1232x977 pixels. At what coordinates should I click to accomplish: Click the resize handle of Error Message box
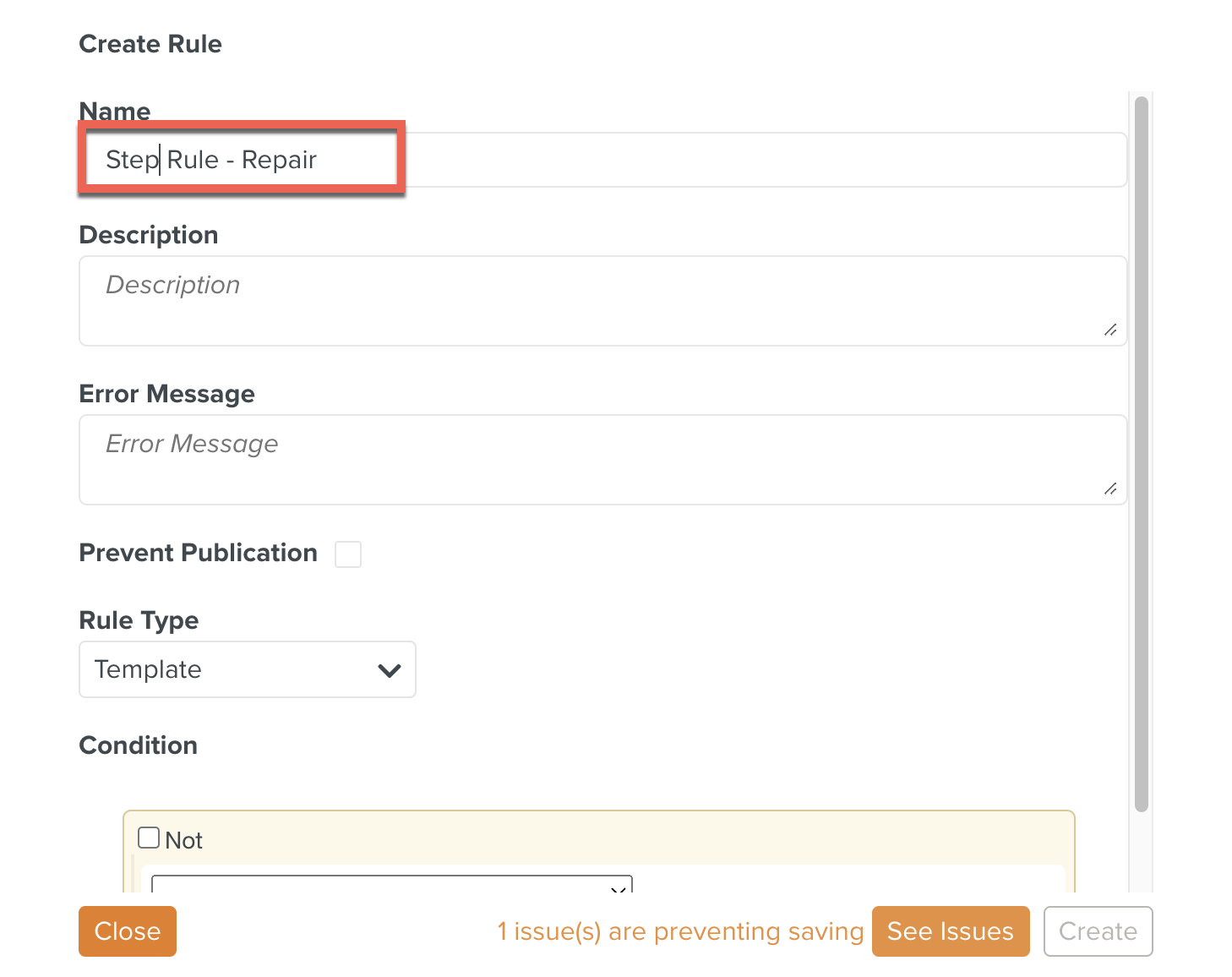point(1110,488)
